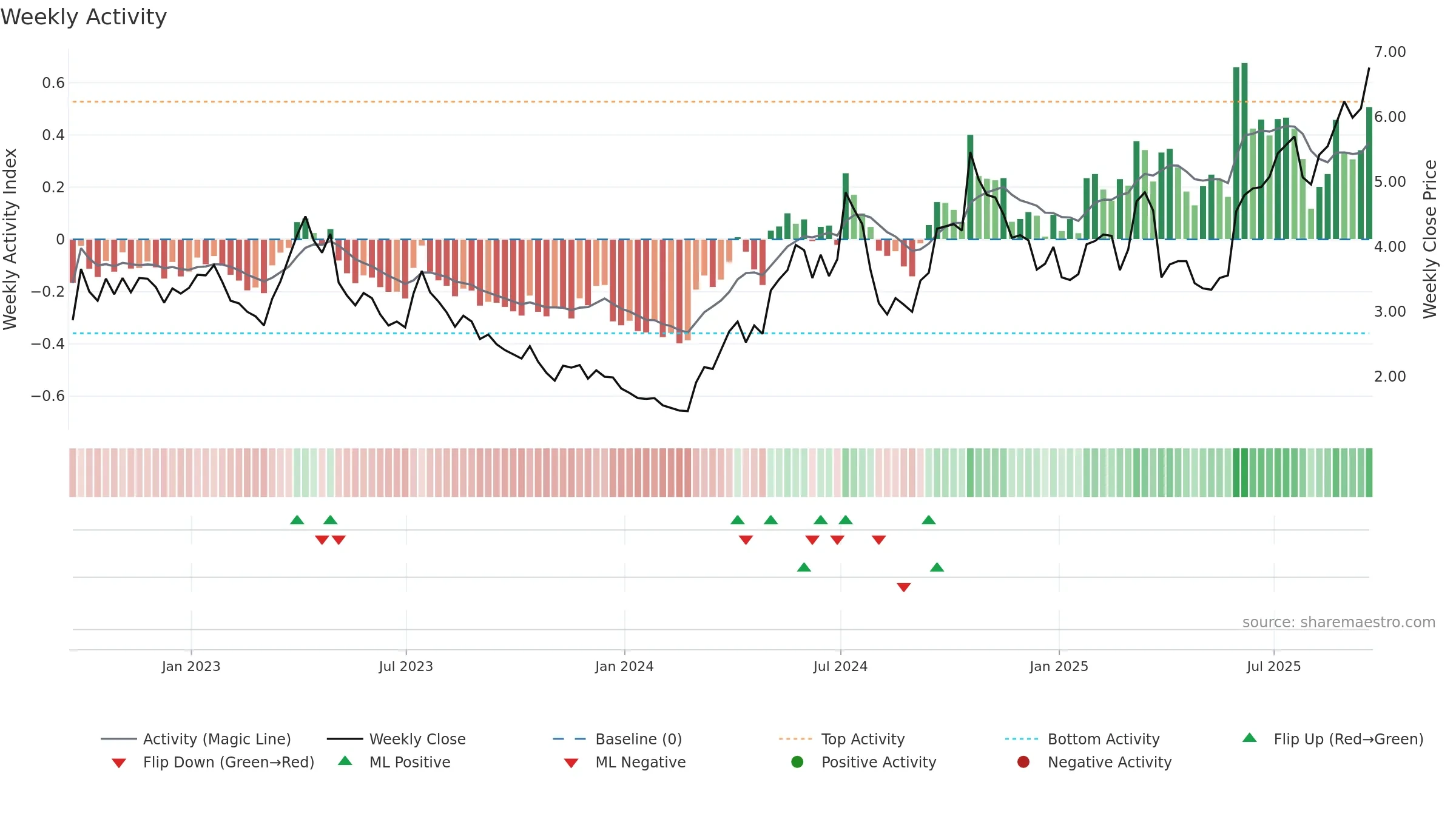Click the Jan 2024 axis label
Screen dimensions: 1456x819
tap(624, 666)
